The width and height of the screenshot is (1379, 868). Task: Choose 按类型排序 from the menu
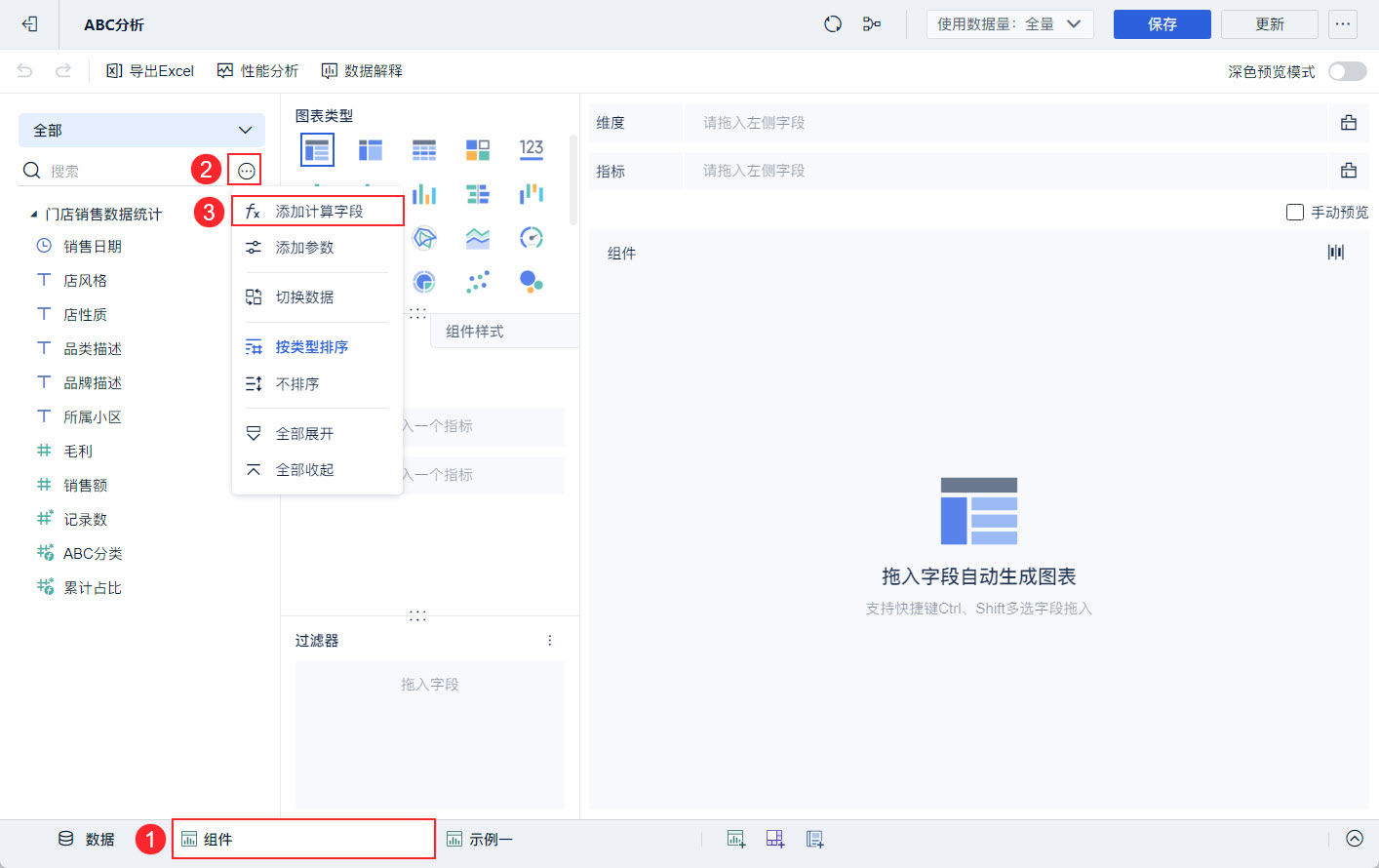pyautogui.click(x=318, y=347)
